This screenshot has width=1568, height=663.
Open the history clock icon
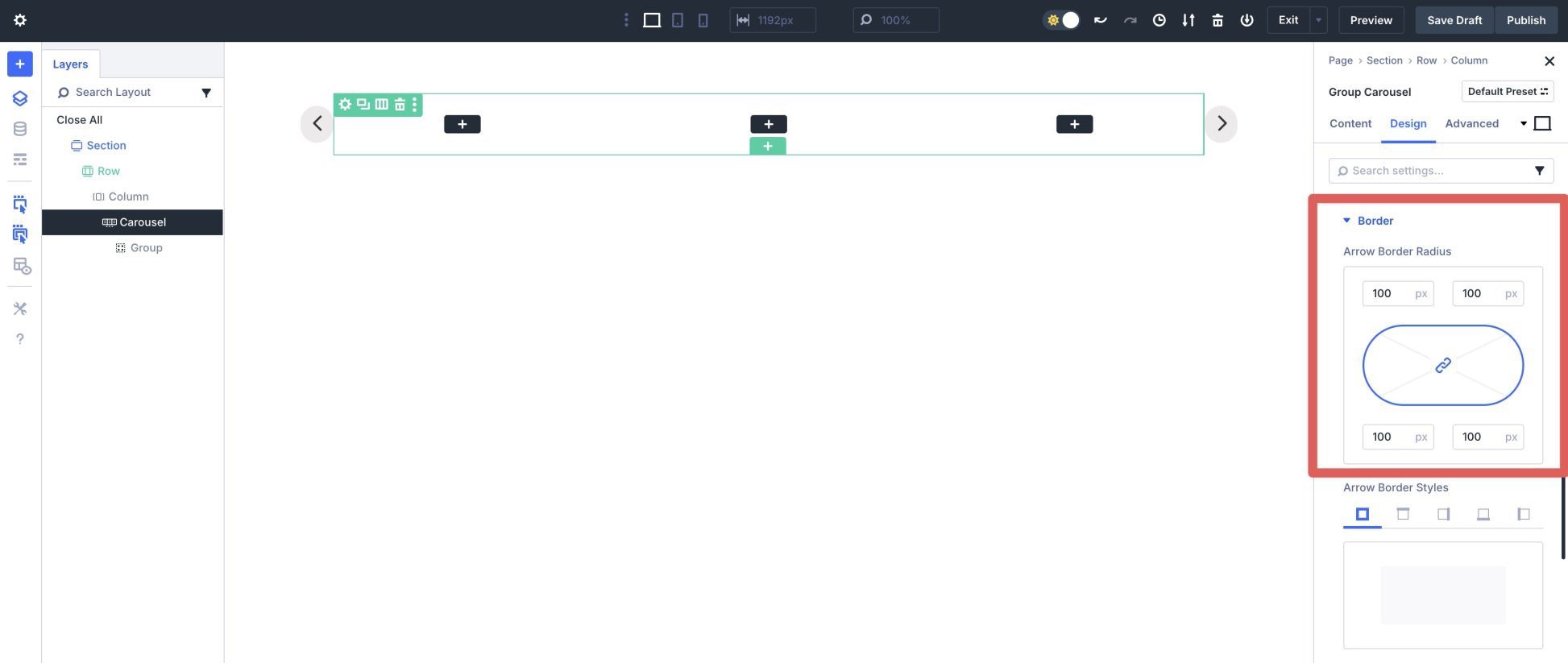1159,20
